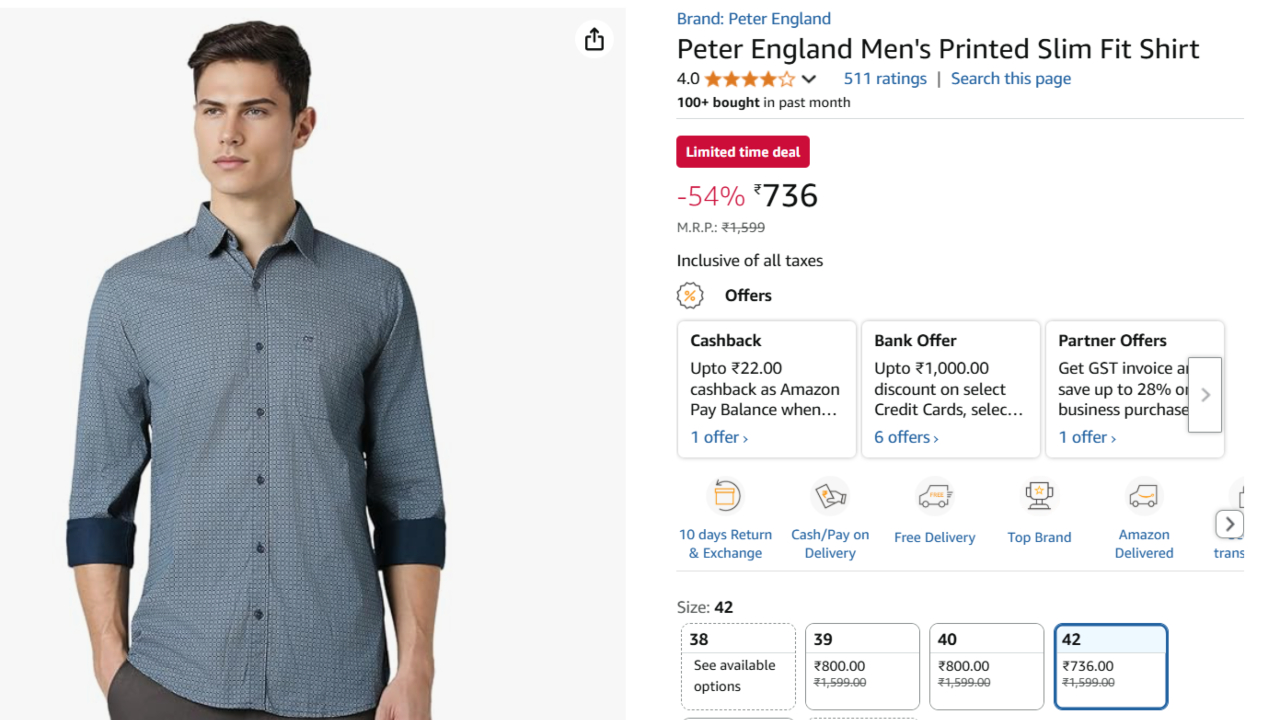Screen dimensions: 1280x720
Task: Select size 42 swatch
Action: point(1111,665)
